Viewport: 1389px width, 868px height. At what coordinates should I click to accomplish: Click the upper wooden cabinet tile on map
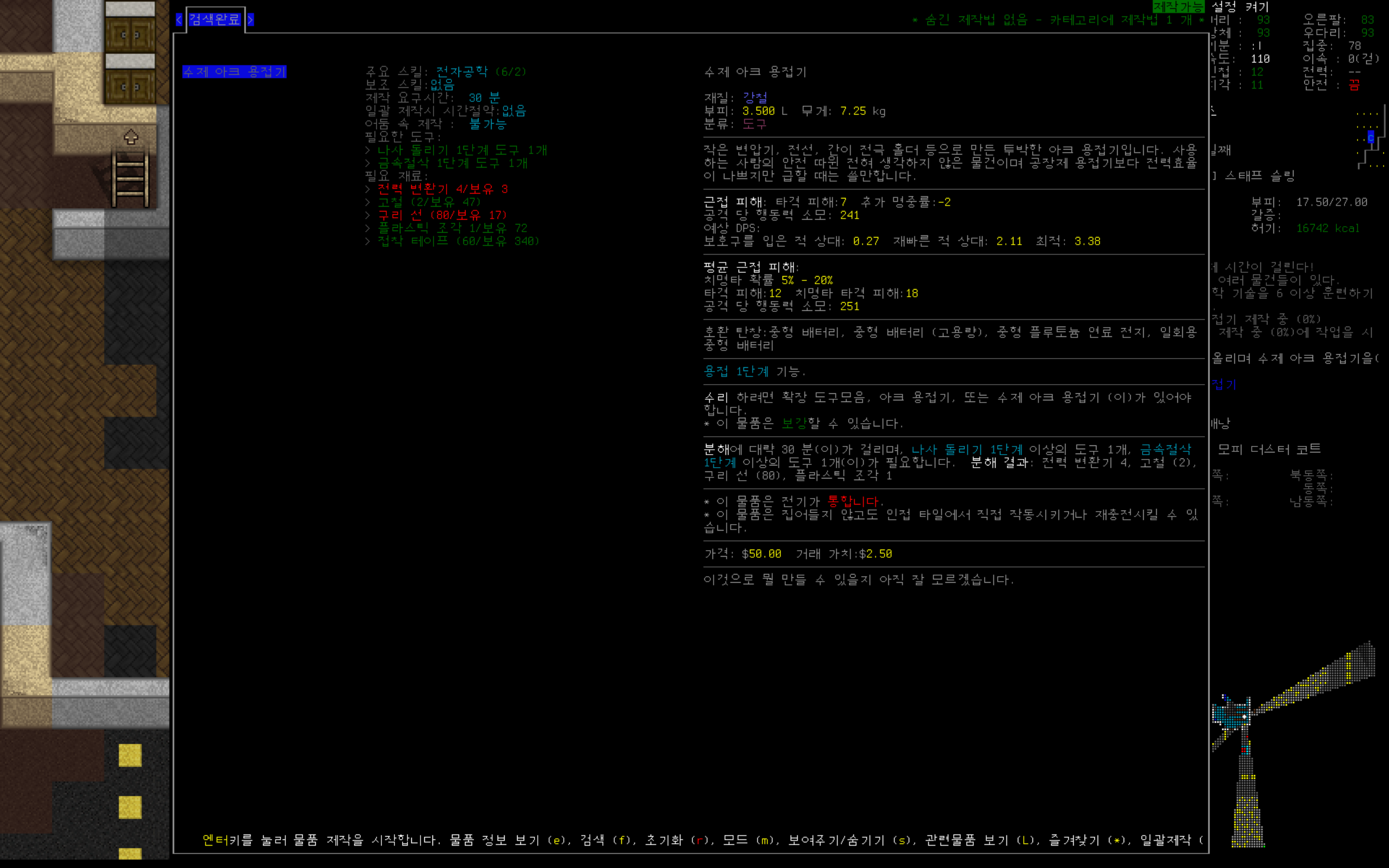pyautogui.click(x=130, y=34)
